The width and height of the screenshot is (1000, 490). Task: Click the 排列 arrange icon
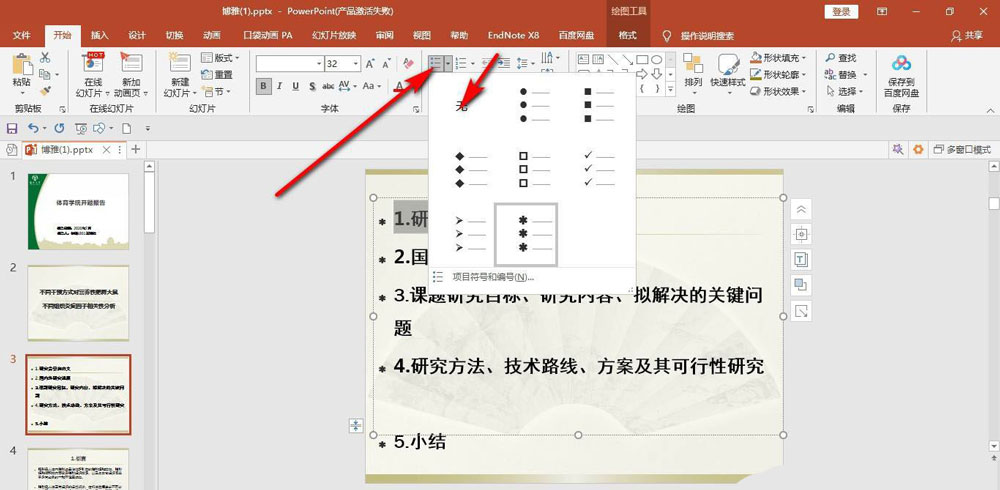[693, 64]
